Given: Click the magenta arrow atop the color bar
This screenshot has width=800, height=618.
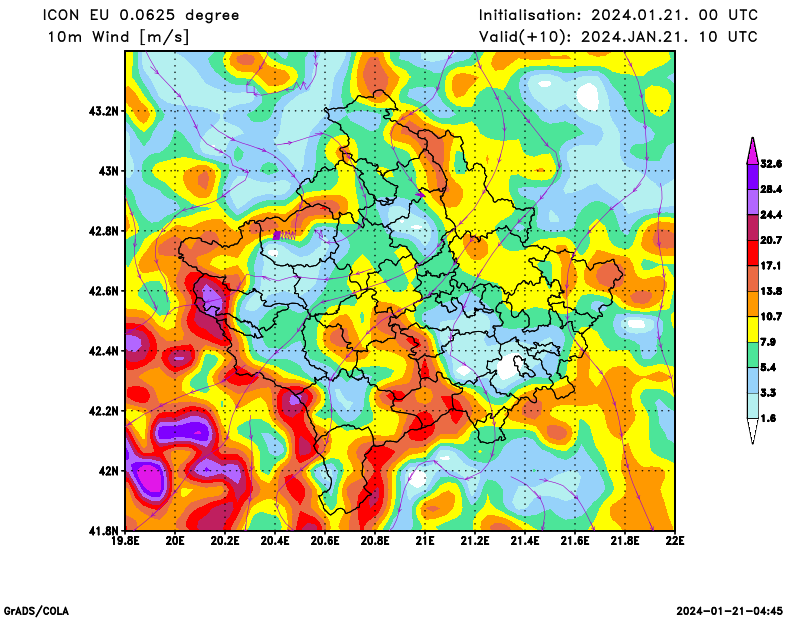Looking at the screenshot, I should 753,152.
